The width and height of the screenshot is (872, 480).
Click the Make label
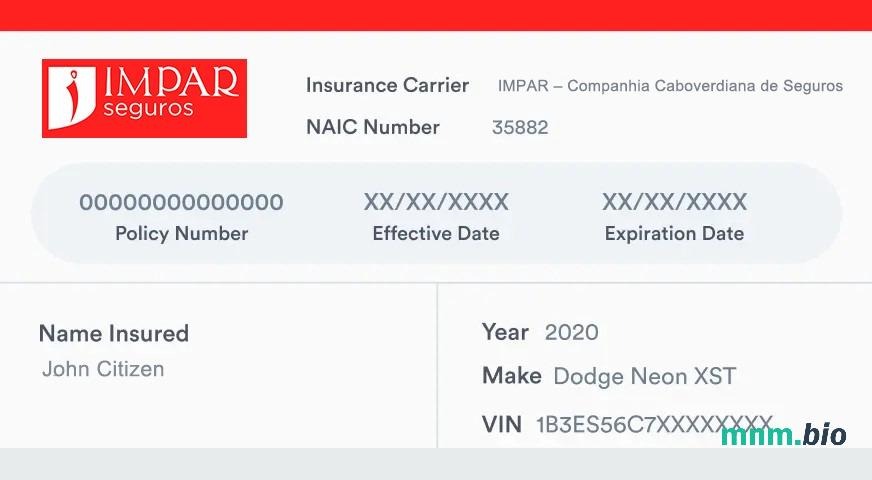(x=511, y=376)
